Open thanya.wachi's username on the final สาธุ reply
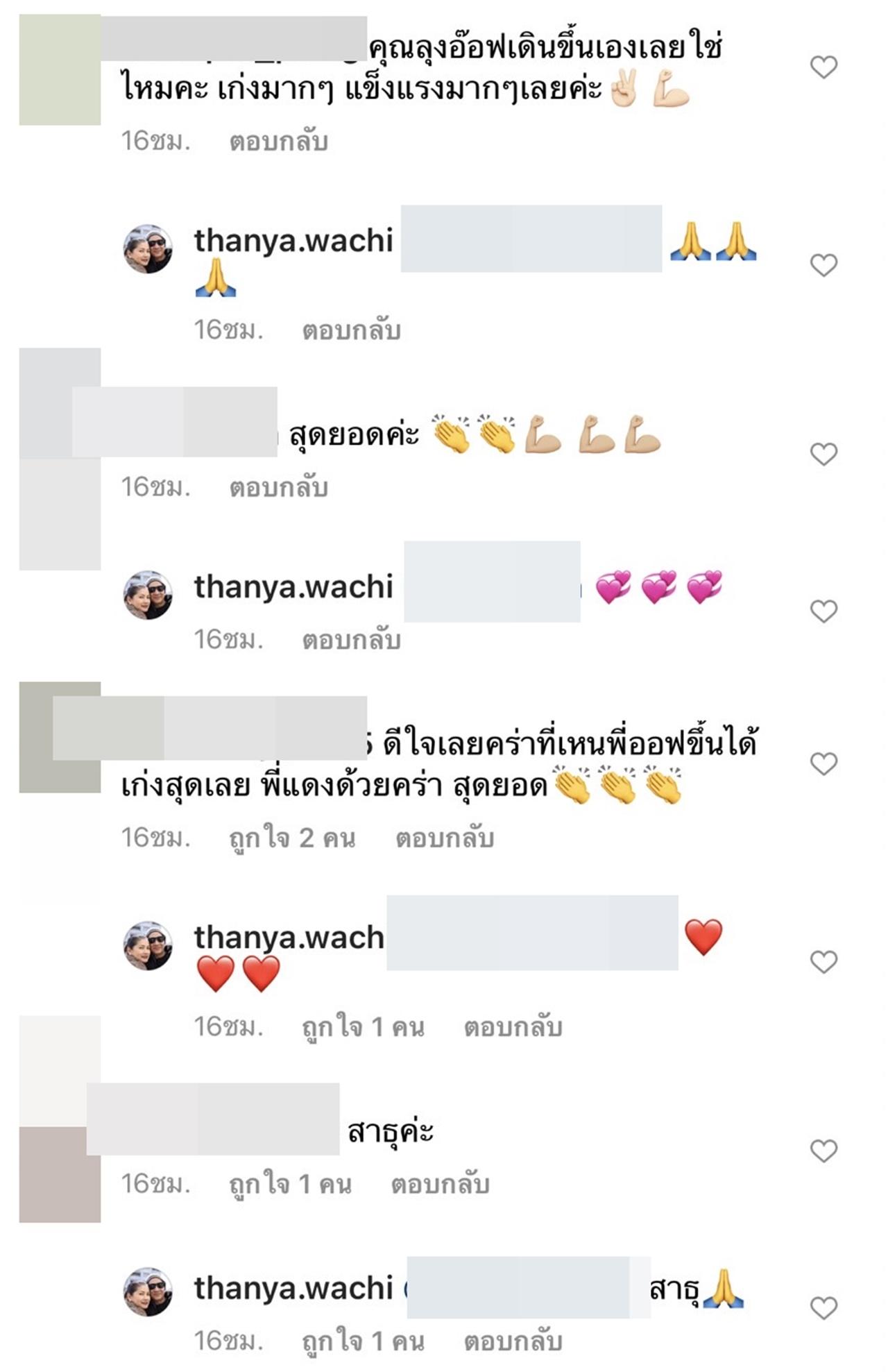The height and width of the screenshot is (1372, 888). (293, 1288)
